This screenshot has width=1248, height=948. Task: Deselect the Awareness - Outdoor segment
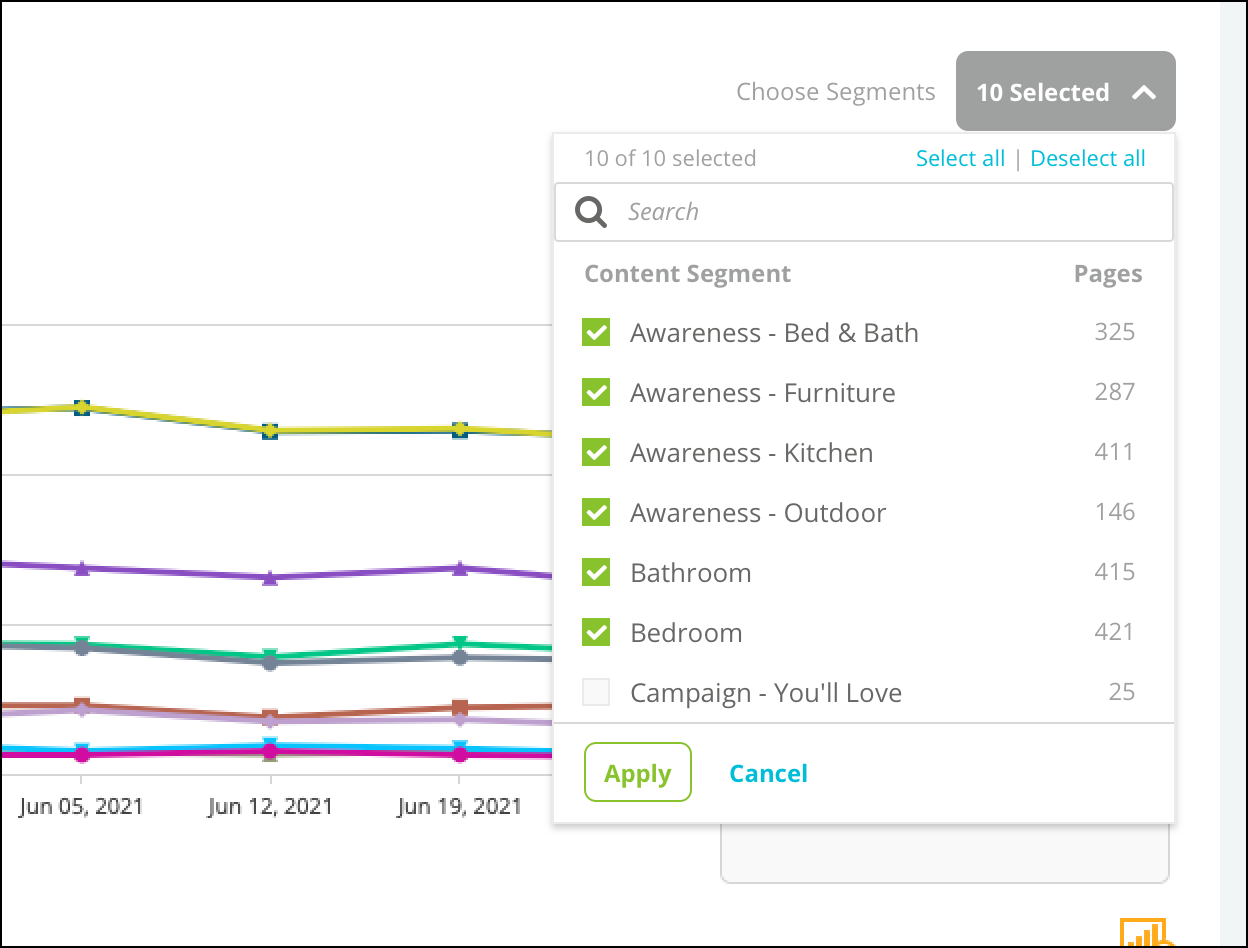coord(596,513)
